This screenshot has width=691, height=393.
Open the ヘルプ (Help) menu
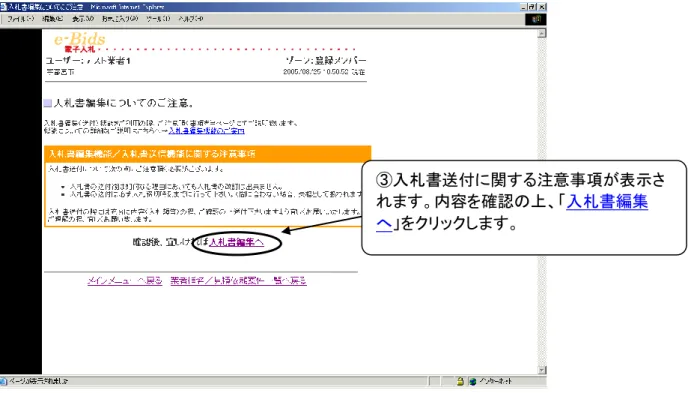(x=191, y=19)
